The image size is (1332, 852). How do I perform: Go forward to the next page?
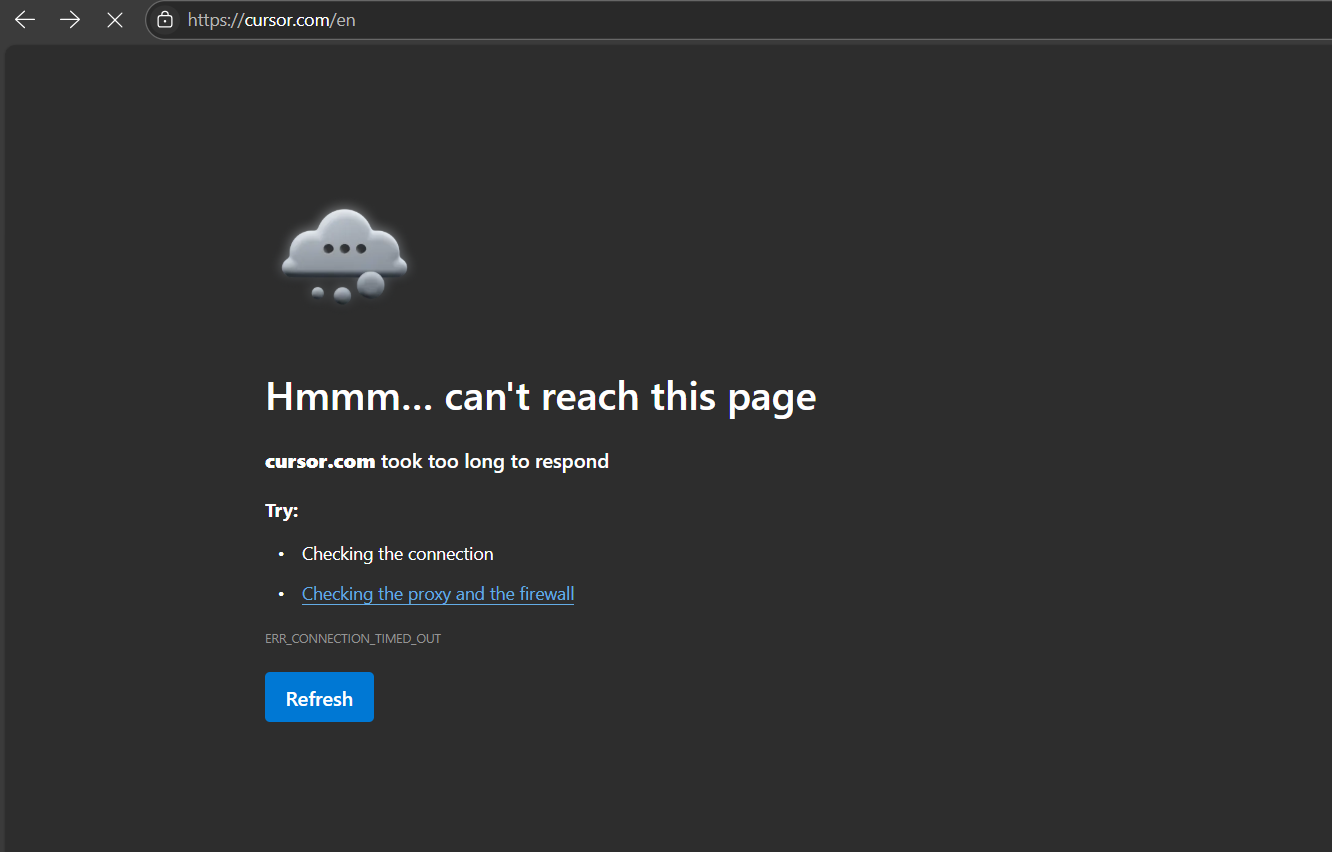(x=70, y=20)
